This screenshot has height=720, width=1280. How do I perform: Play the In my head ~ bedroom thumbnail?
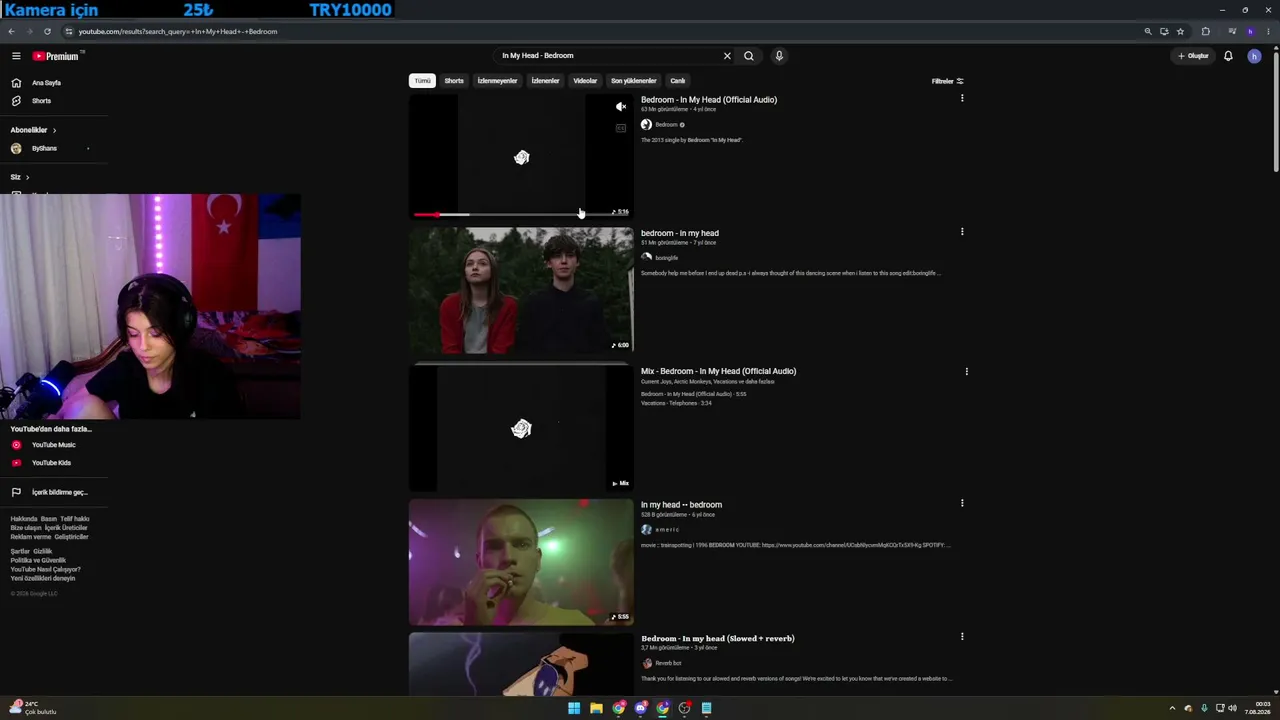pos(521,562)
